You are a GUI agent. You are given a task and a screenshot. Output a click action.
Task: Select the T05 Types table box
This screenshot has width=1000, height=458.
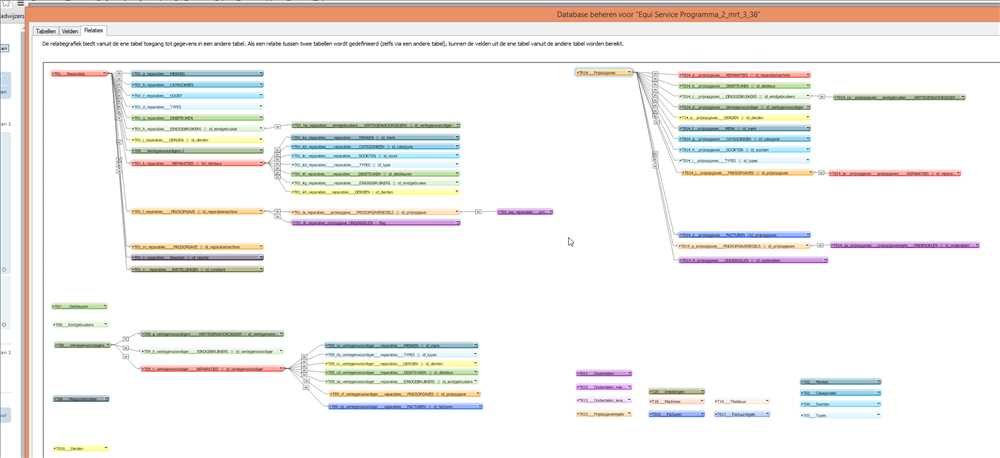tap(841, 415)
